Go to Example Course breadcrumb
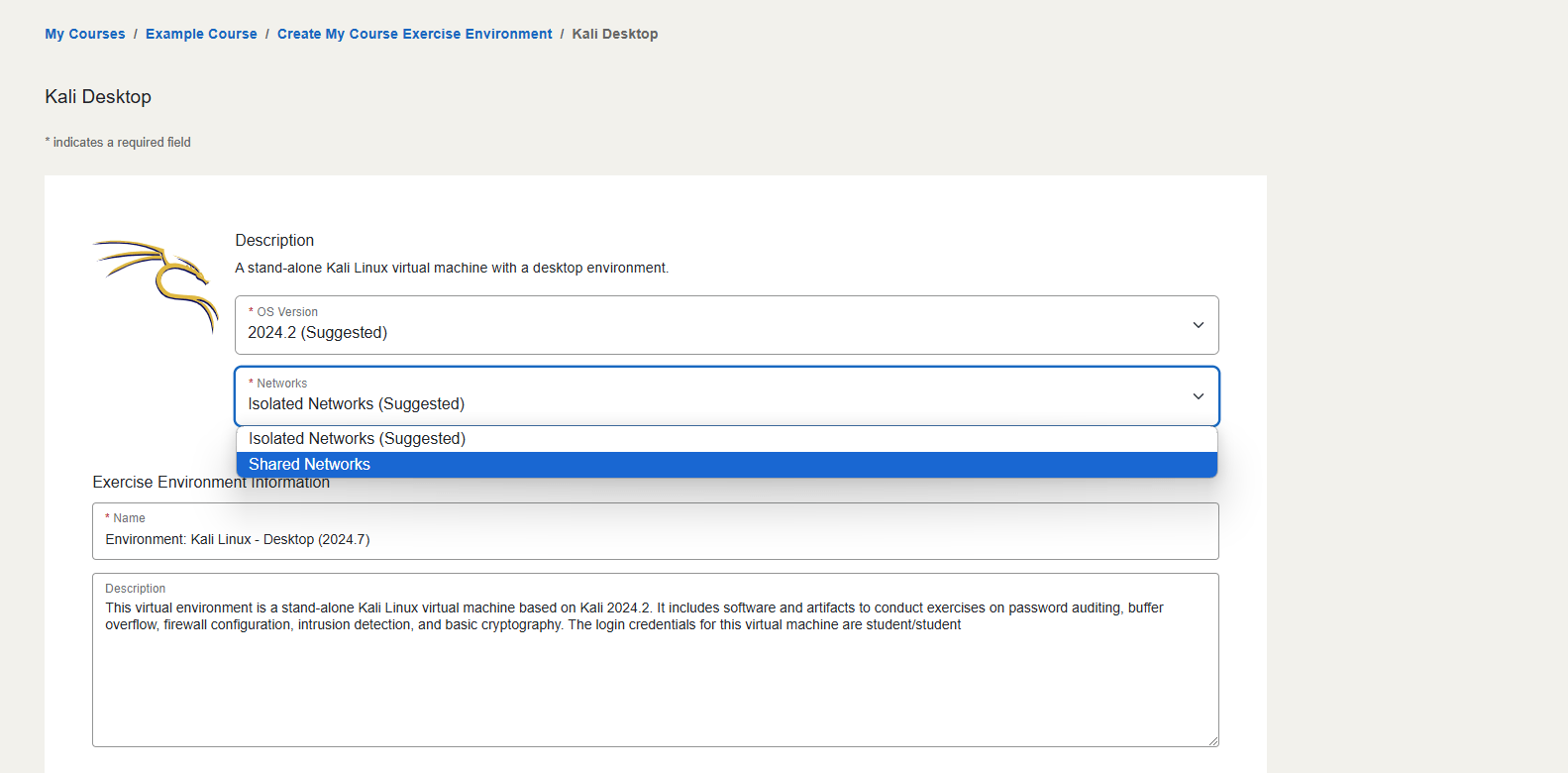 click(x=201, y=34)
